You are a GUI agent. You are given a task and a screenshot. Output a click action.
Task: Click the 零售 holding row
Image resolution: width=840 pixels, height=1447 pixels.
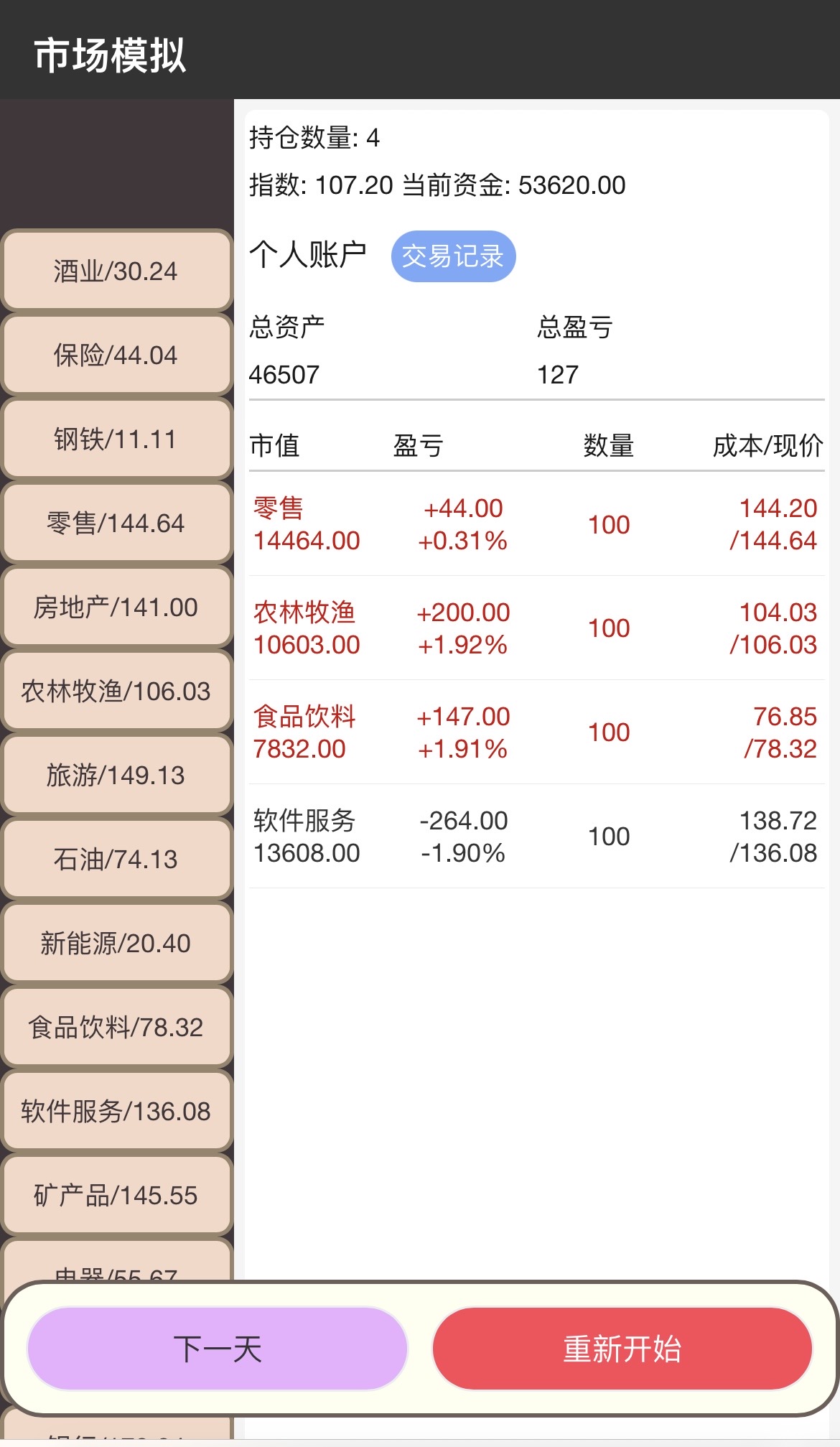[536, 524]
